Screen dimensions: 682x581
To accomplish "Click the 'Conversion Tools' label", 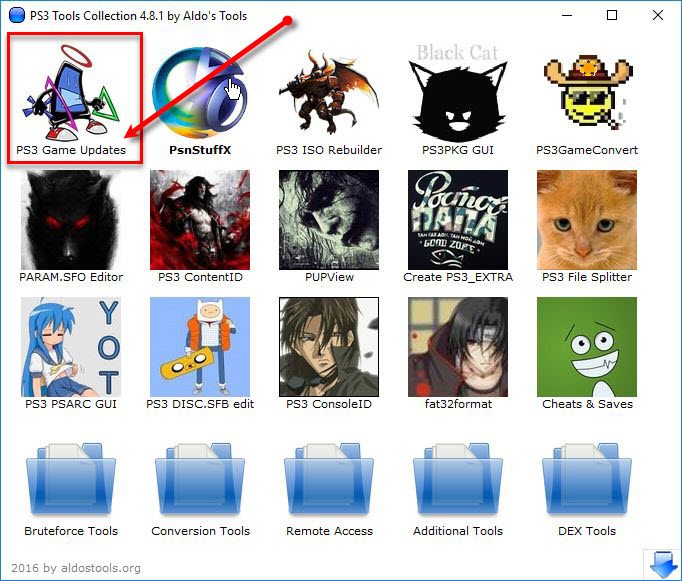I will coord(201,531).
